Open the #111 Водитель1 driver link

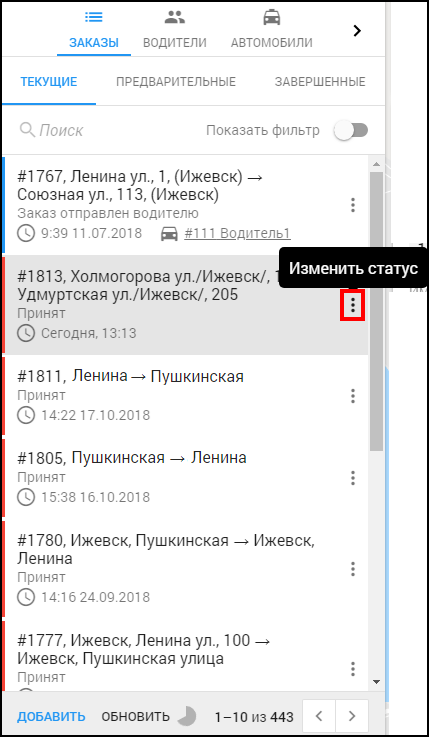237,234
